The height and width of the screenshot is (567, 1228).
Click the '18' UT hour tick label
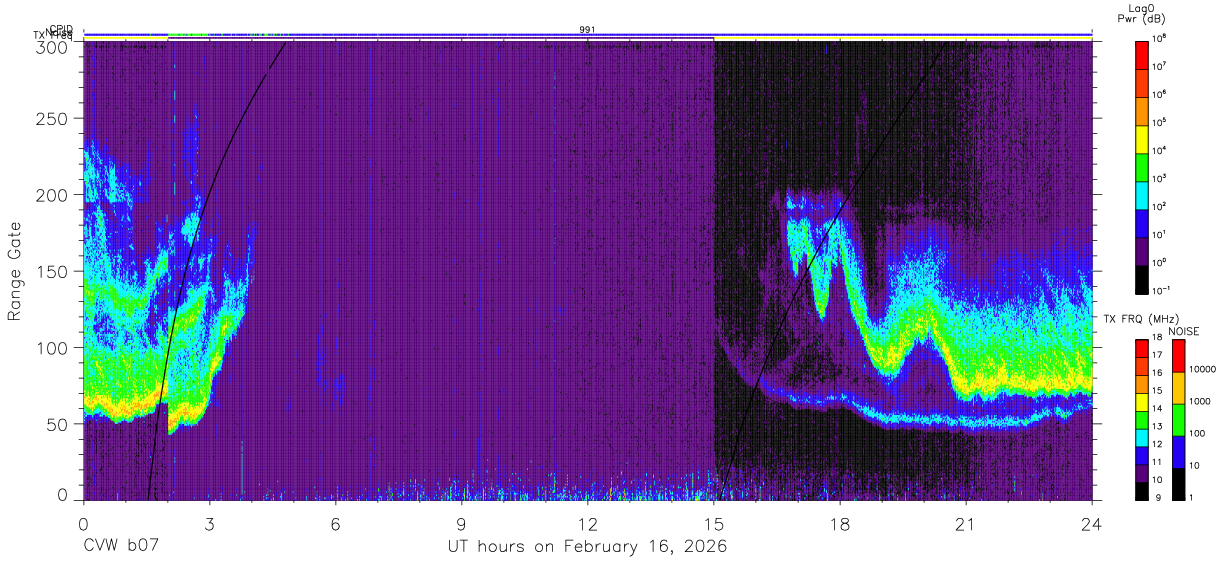click(840, 523)
